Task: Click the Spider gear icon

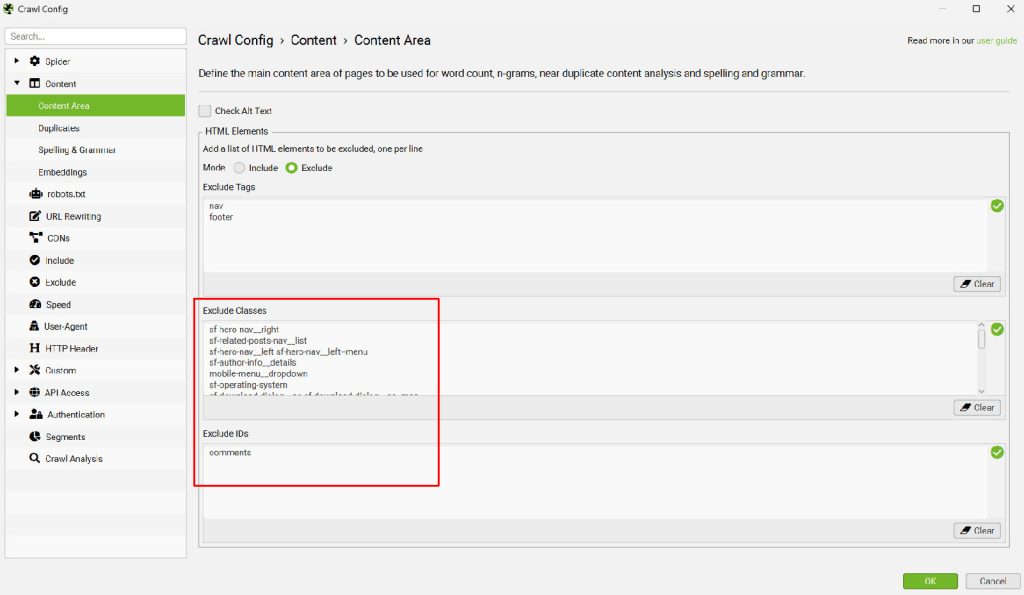Action: [35, 61]
